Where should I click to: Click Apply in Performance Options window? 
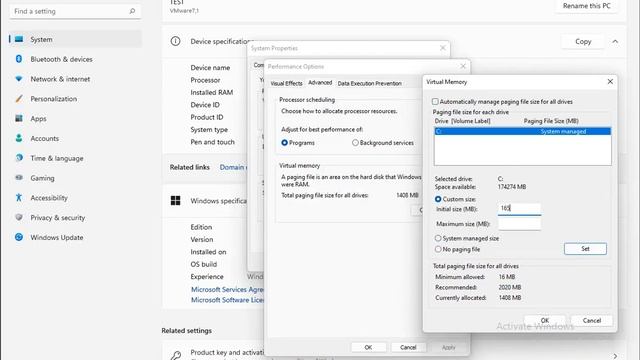pyautogui.click(x=448, y=347)
